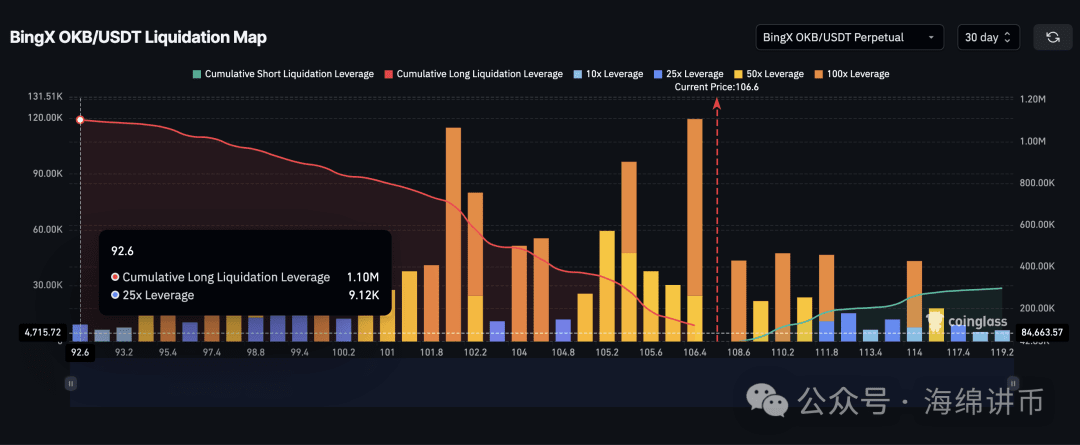1080x445 pixels.
Task: Hide the 10x Leverage series
Action: [x=608, y=74]
